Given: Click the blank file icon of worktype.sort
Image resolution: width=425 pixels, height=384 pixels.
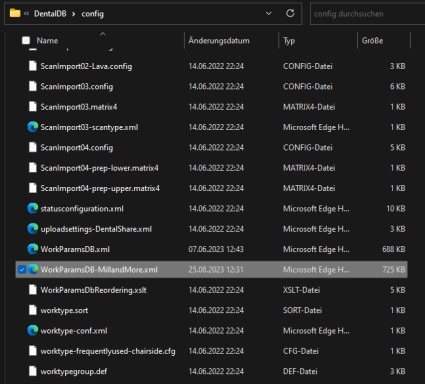Looking at the screenshot, I should (33, 310).
